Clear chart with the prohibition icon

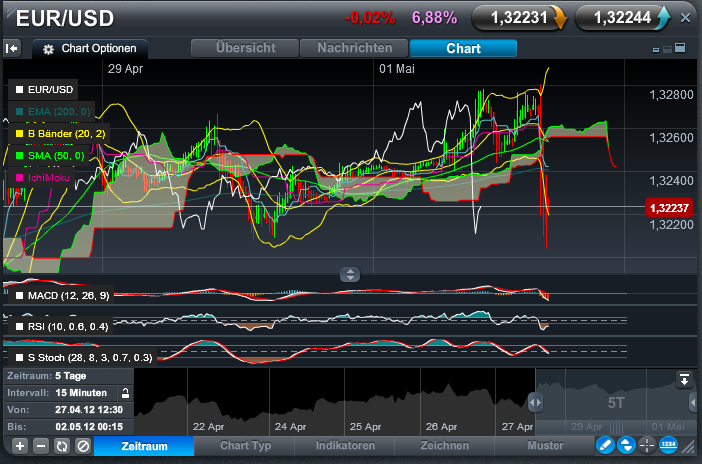click(x=83, y=446)
